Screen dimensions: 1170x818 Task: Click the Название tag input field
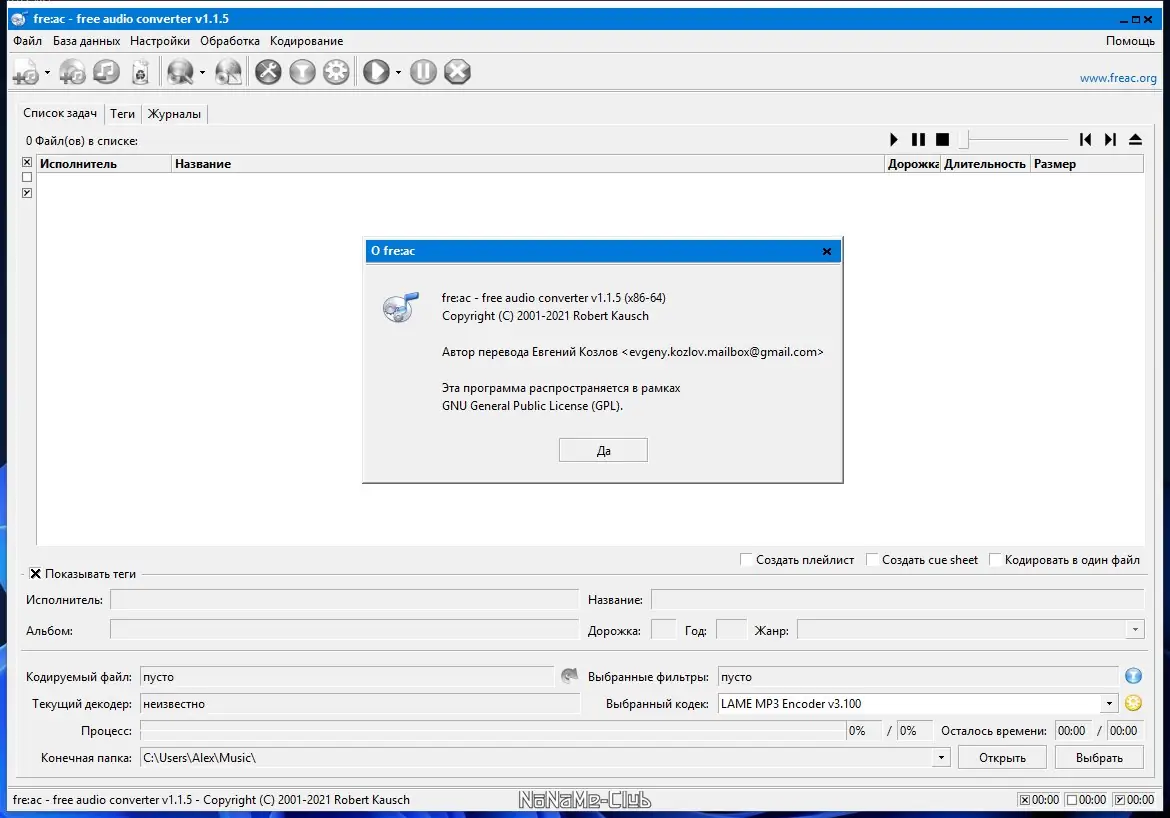(897, 599)
